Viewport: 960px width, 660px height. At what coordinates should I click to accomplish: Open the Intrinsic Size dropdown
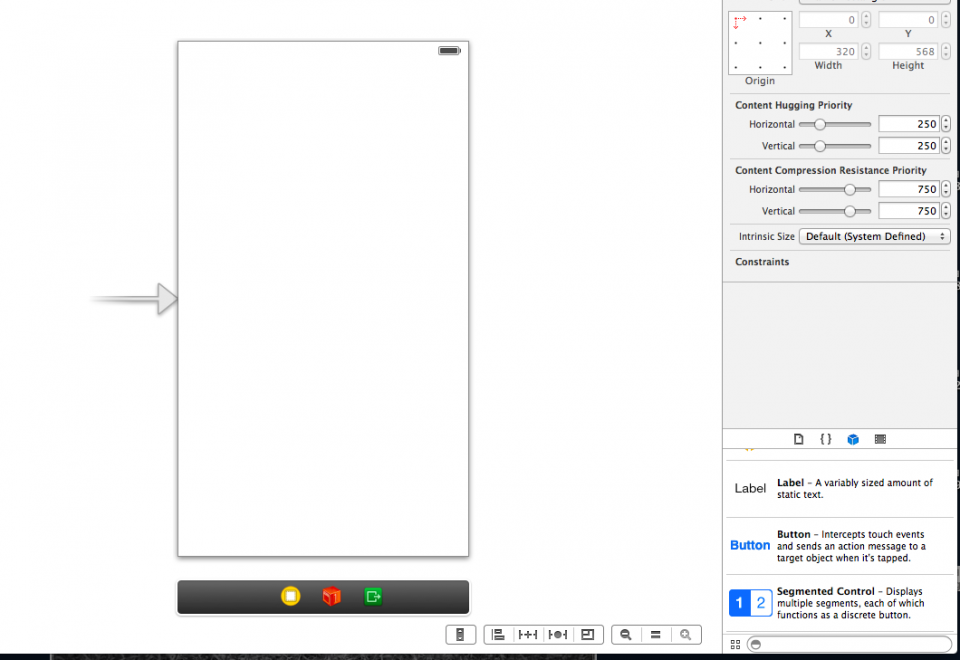[x=874, y=236]
